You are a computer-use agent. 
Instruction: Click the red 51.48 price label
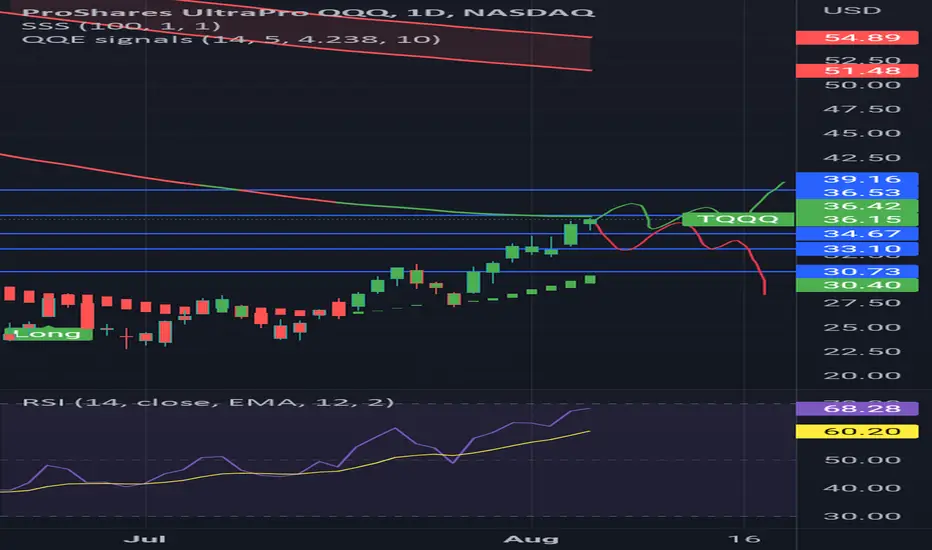(x=857, y=71)
